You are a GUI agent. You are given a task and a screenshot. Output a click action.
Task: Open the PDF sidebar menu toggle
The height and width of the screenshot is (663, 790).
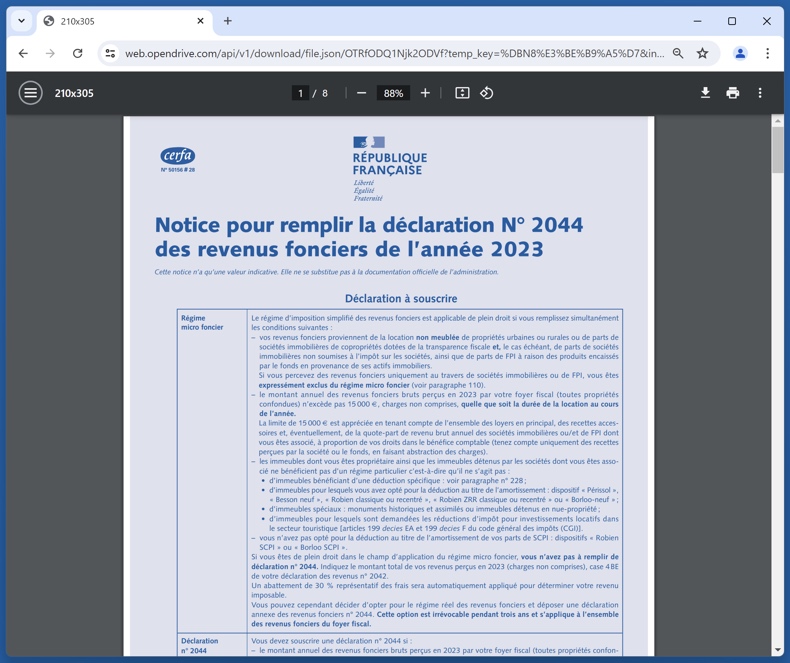30,93
